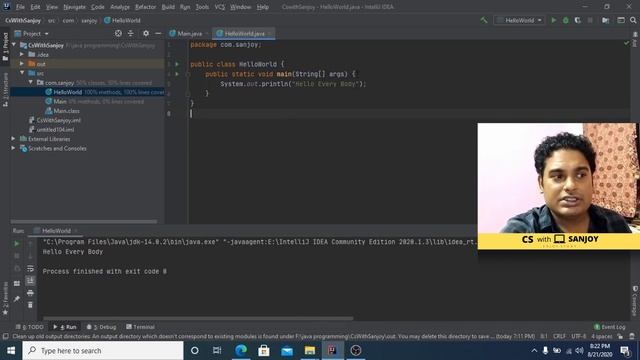Viewport: 640px width, 360px height.
Task: Open the Event Log
Action: coord(609,327)
